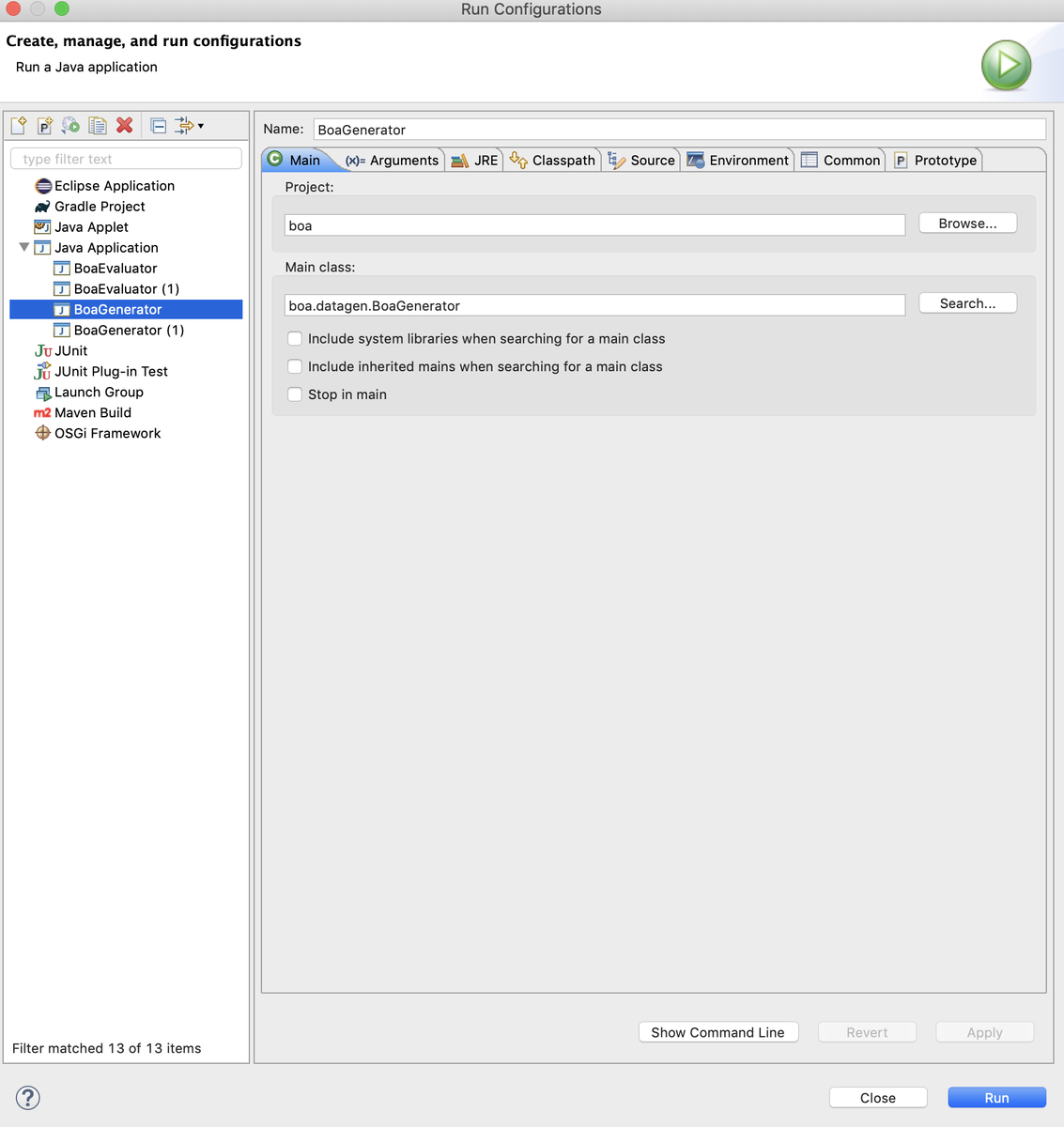Select BoaEvaluator (1) configuration
The image size is (1064, 1127).
126,289
